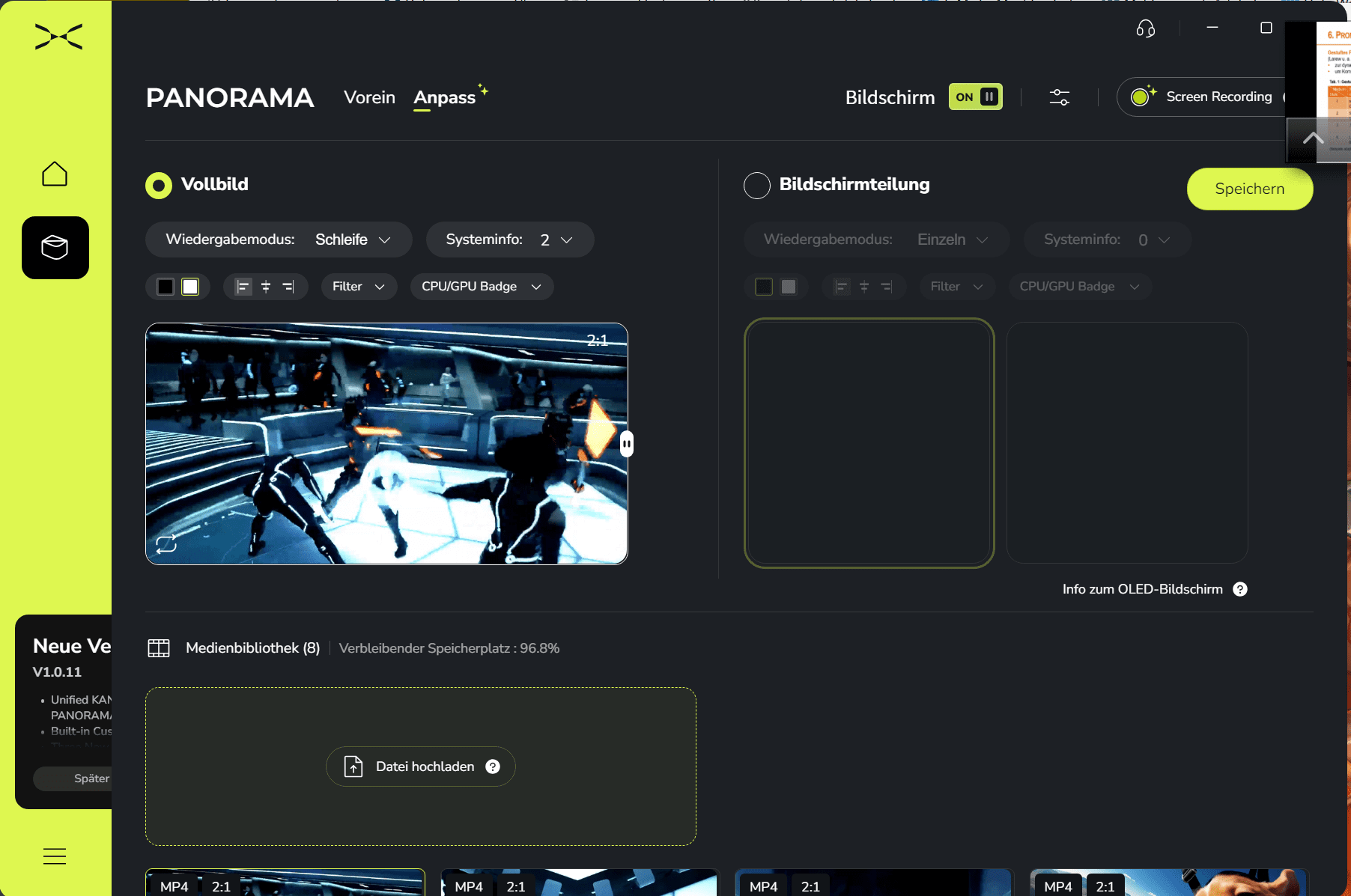The height and width of the screenshot is (896, 1351).
Task: Select the first MP4 media thumbnail
Action: [285, 883]
